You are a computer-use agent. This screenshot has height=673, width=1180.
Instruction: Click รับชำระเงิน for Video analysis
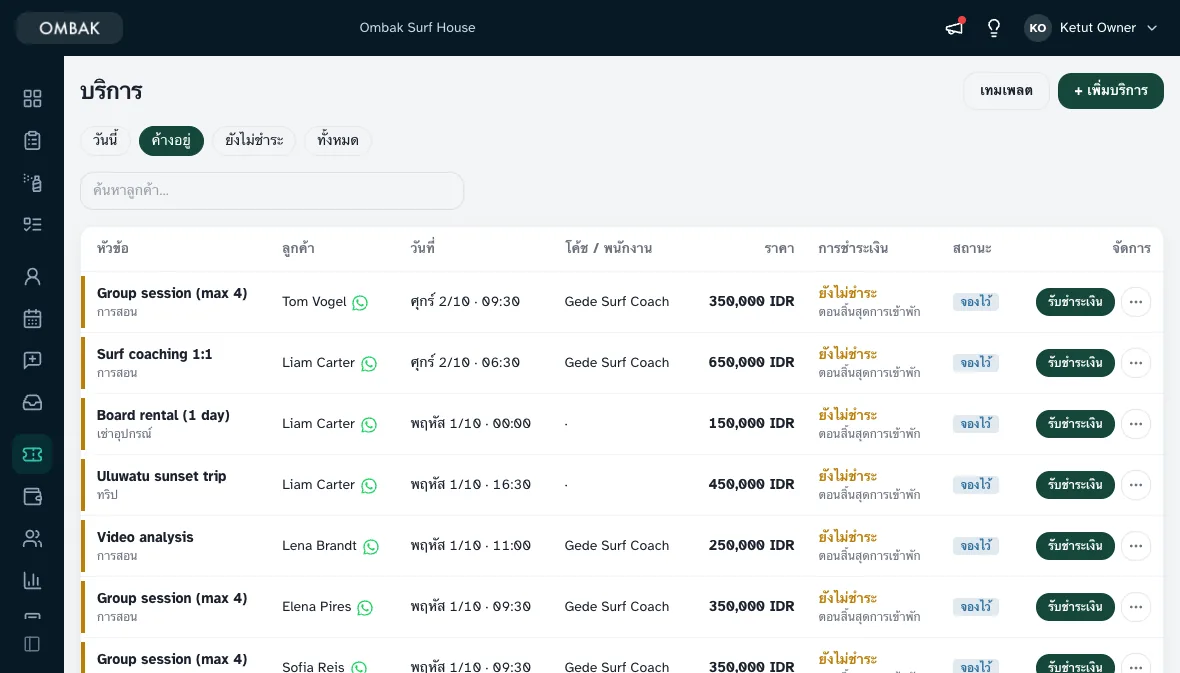(1075, 546)
